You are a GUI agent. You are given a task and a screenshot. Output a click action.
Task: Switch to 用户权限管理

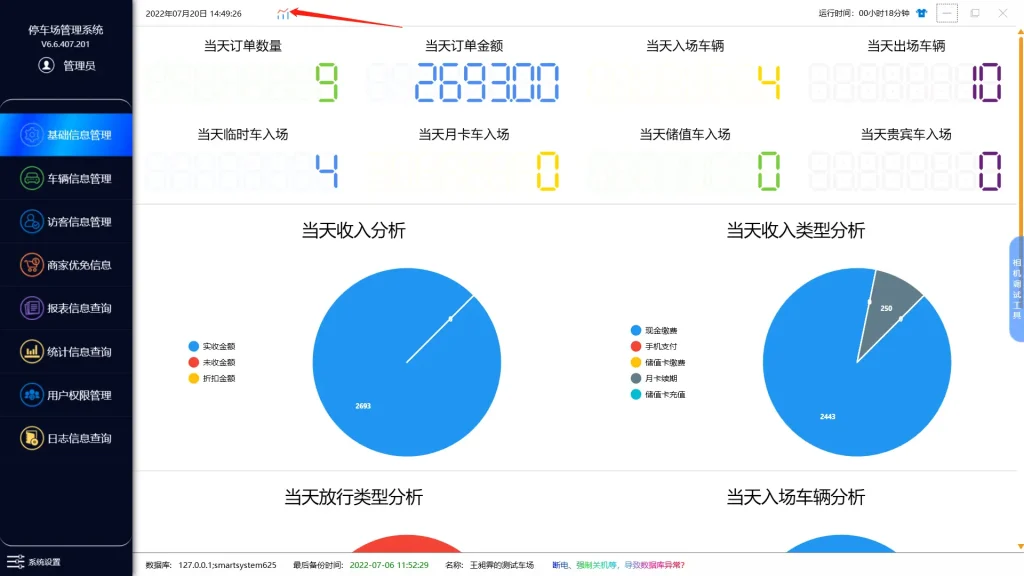pos(65,395)
